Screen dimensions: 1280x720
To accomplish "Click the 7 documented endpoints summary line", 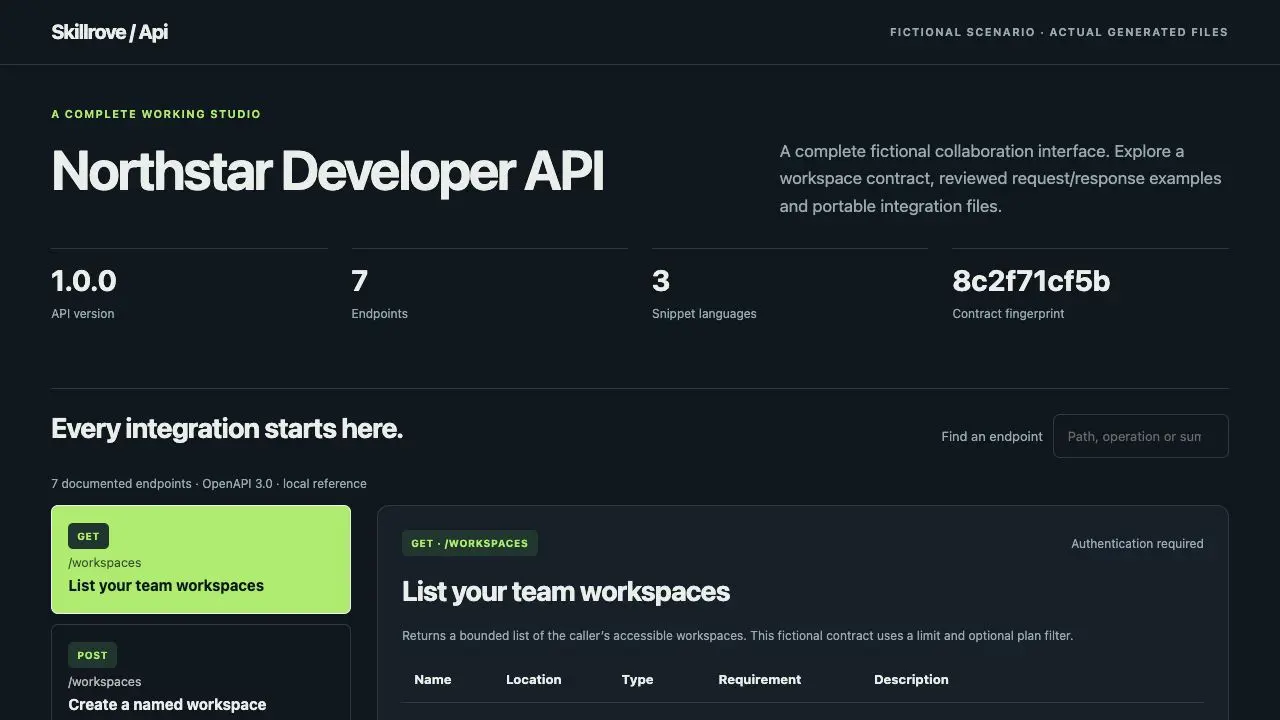I will coord(209,484).
